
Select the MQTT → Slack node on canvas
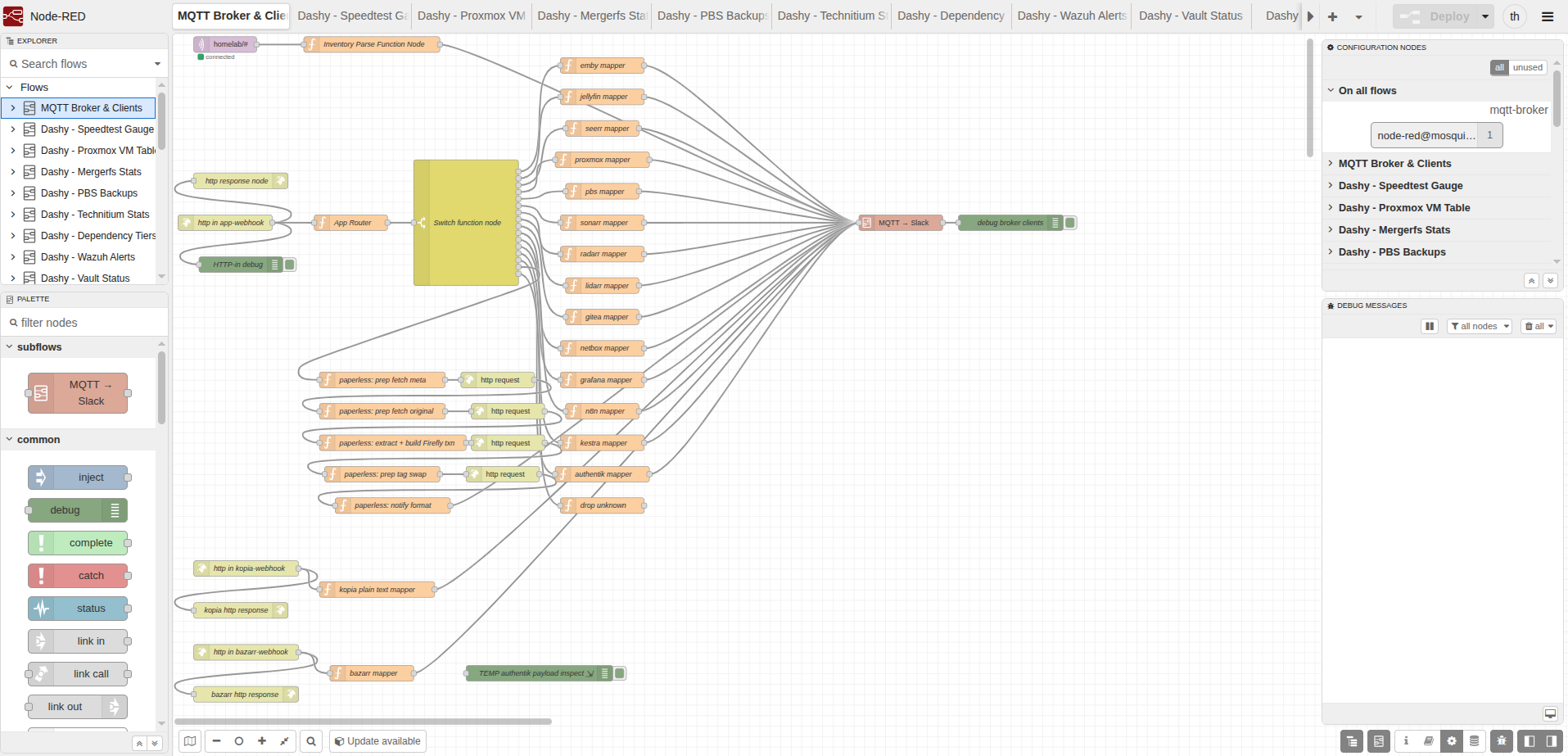click(901, 223)
